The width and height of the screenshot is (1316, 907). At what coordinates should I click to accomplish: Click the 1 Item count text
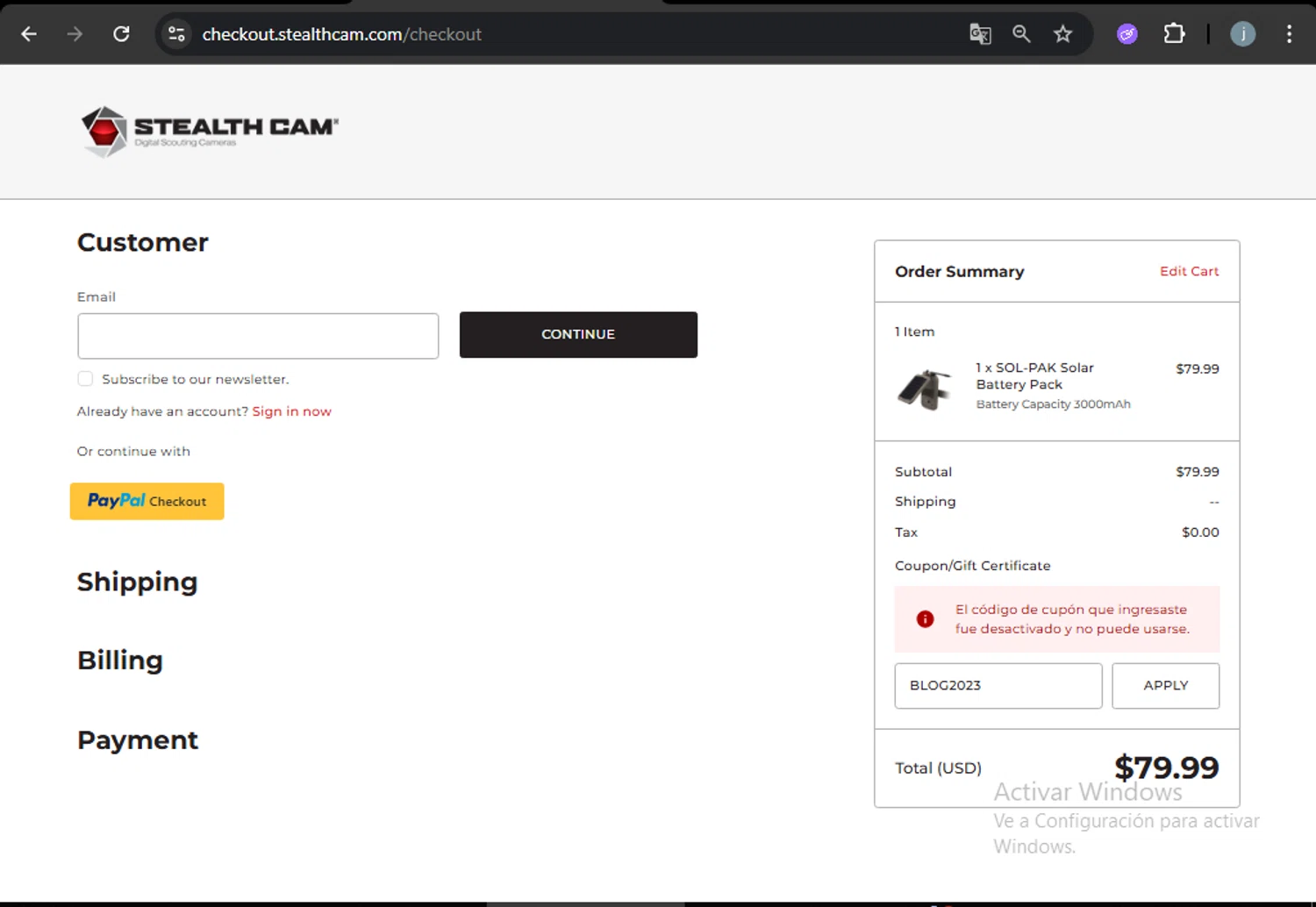click(x=915, y=332)
